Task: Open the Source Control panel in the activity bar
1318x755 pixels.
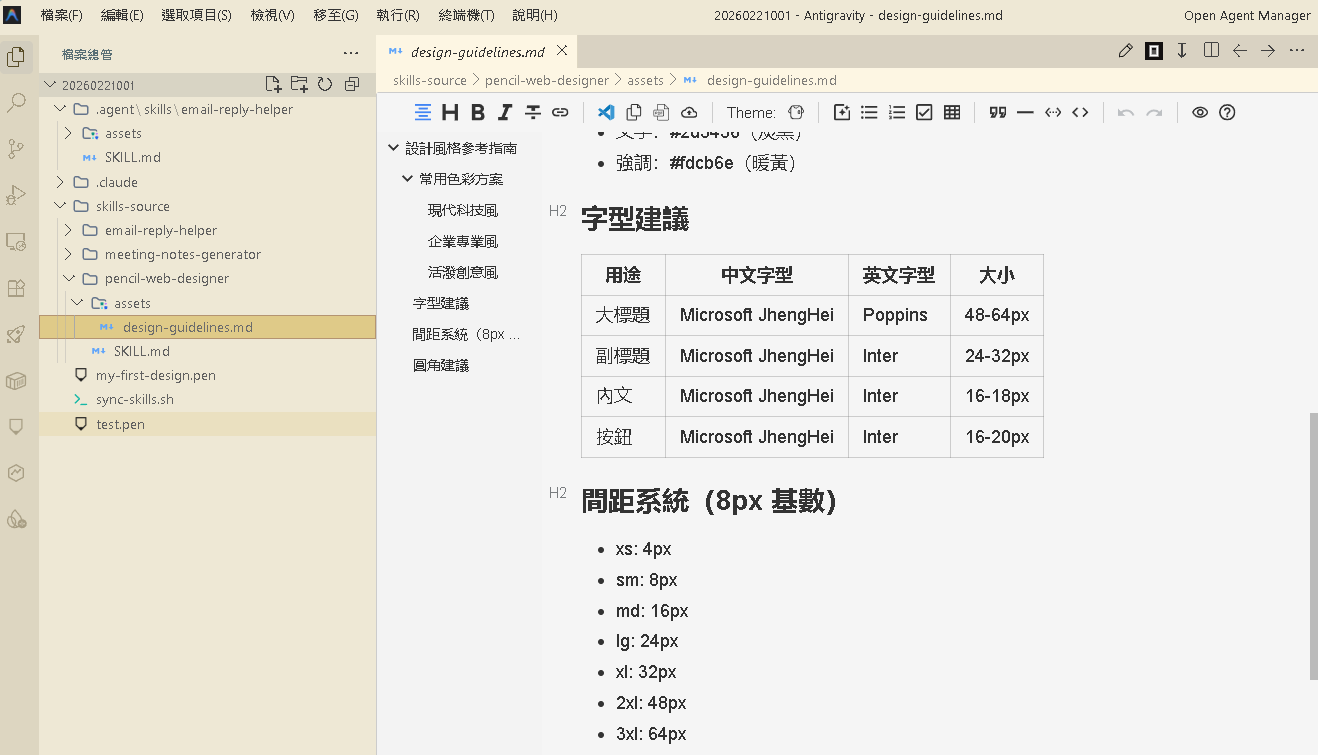Action: (x=15, y=148)
